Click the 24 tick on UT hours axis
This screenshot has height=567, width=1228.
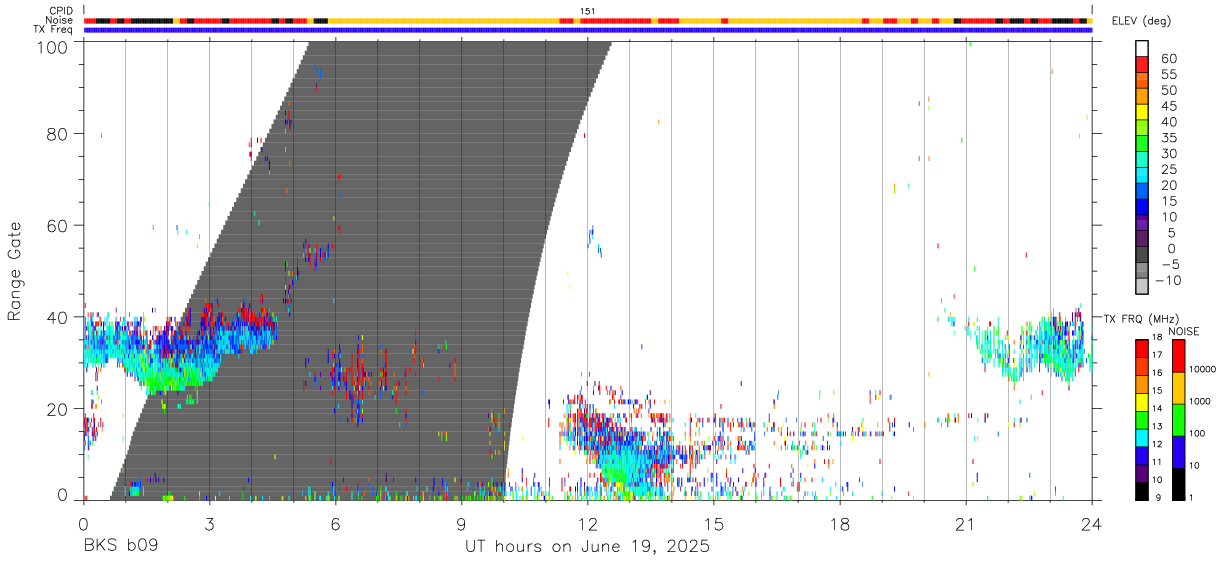(1091, 523)
